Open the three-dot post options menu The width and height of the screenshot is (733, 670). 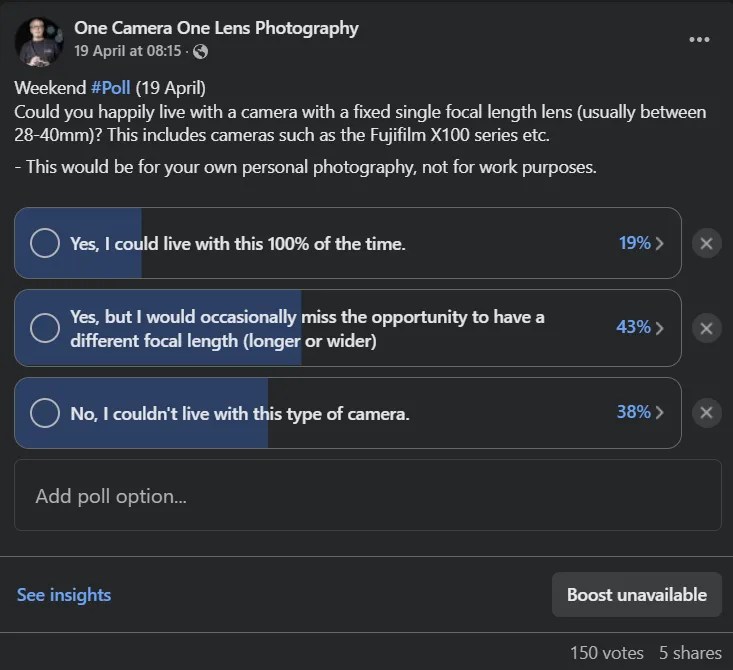700,39
